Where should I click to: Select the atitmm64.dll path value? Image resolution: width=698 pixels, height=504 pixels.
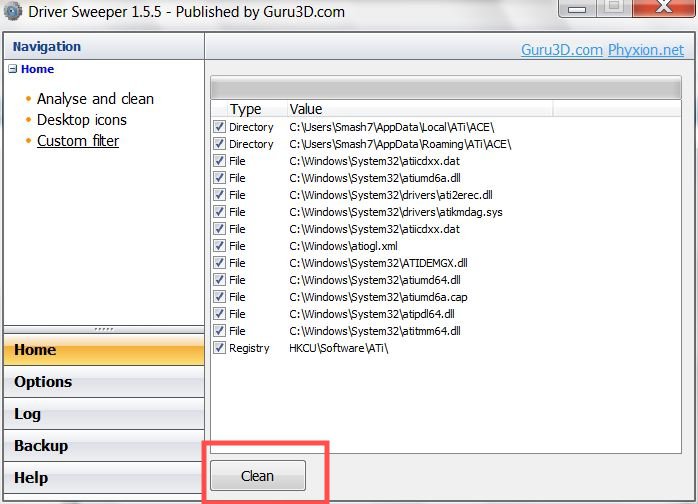375,331
